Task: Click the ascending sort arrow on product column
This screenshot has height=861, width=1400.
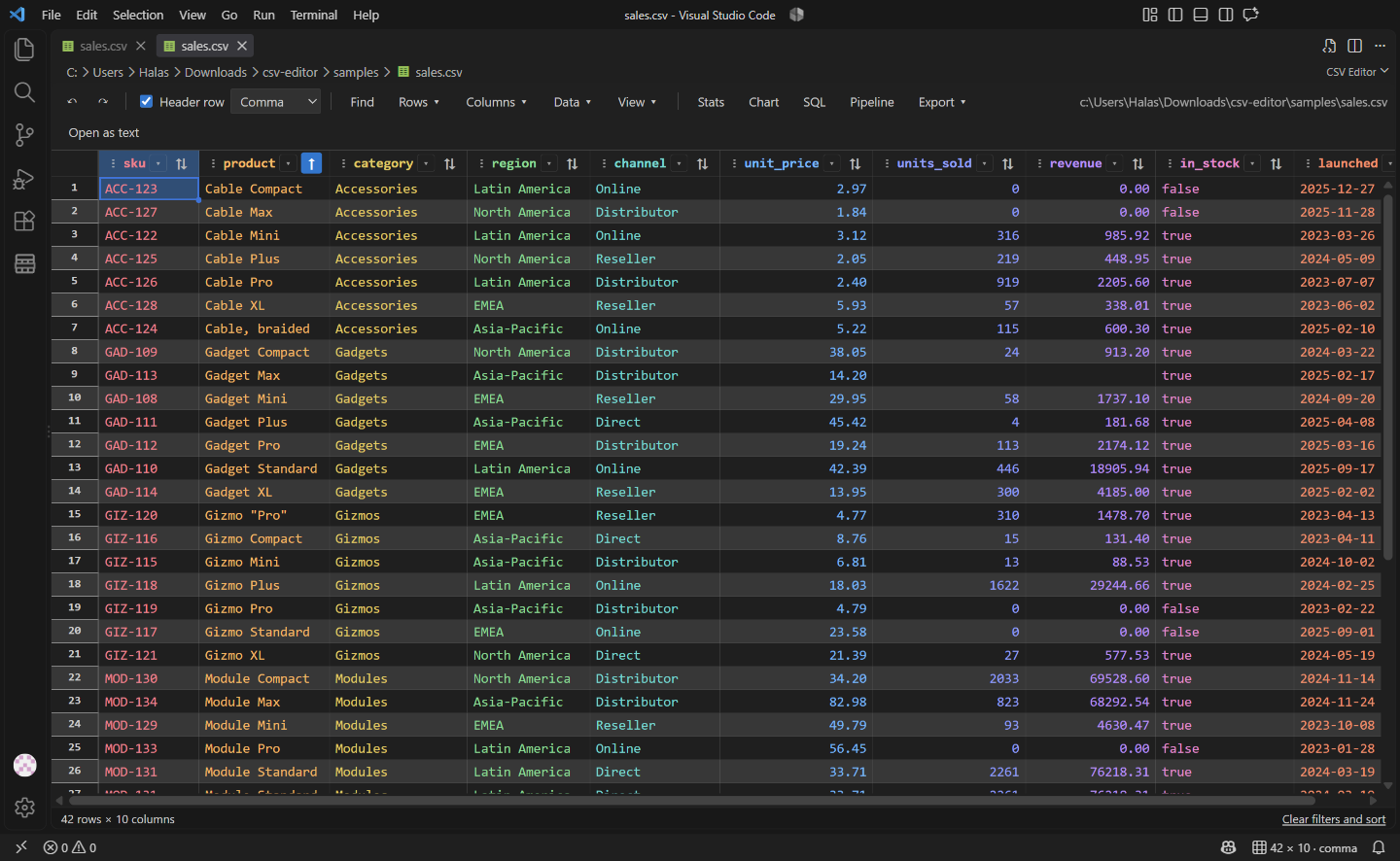Action: [x=311, y=163]
